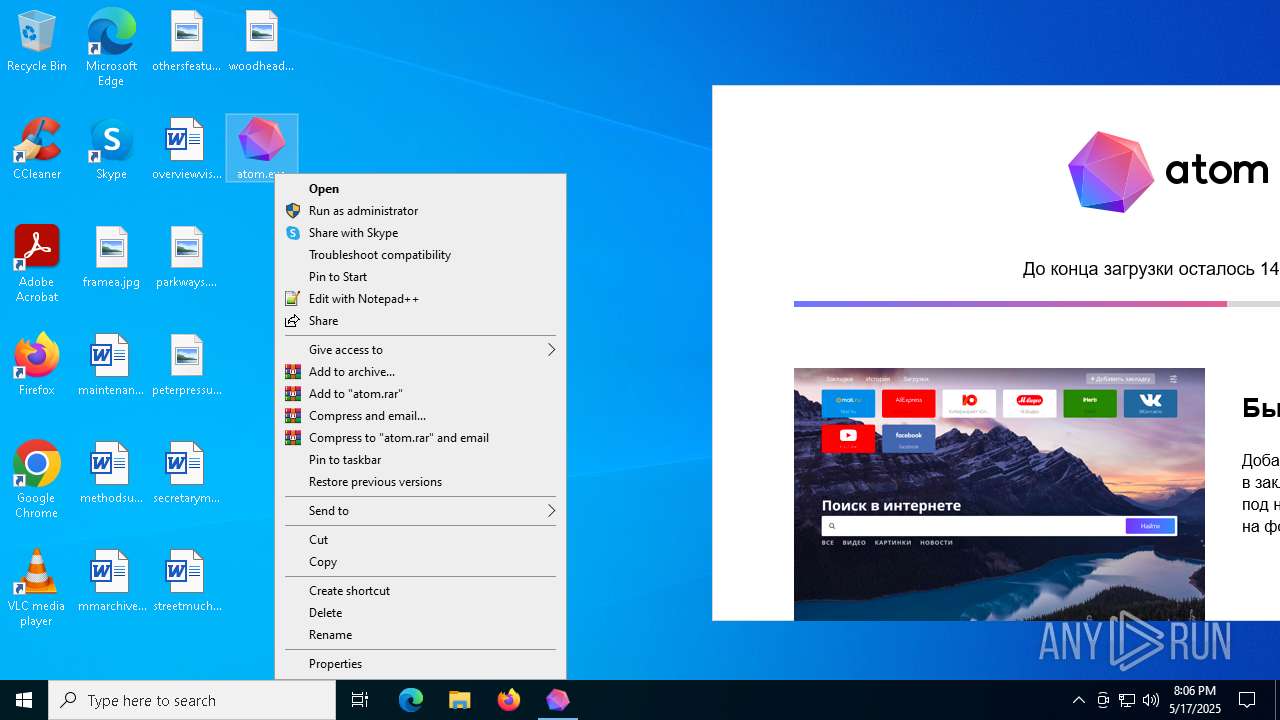Open the volume control tray icon
This screenshot has height=720, width=1280.
[1151, 700]
